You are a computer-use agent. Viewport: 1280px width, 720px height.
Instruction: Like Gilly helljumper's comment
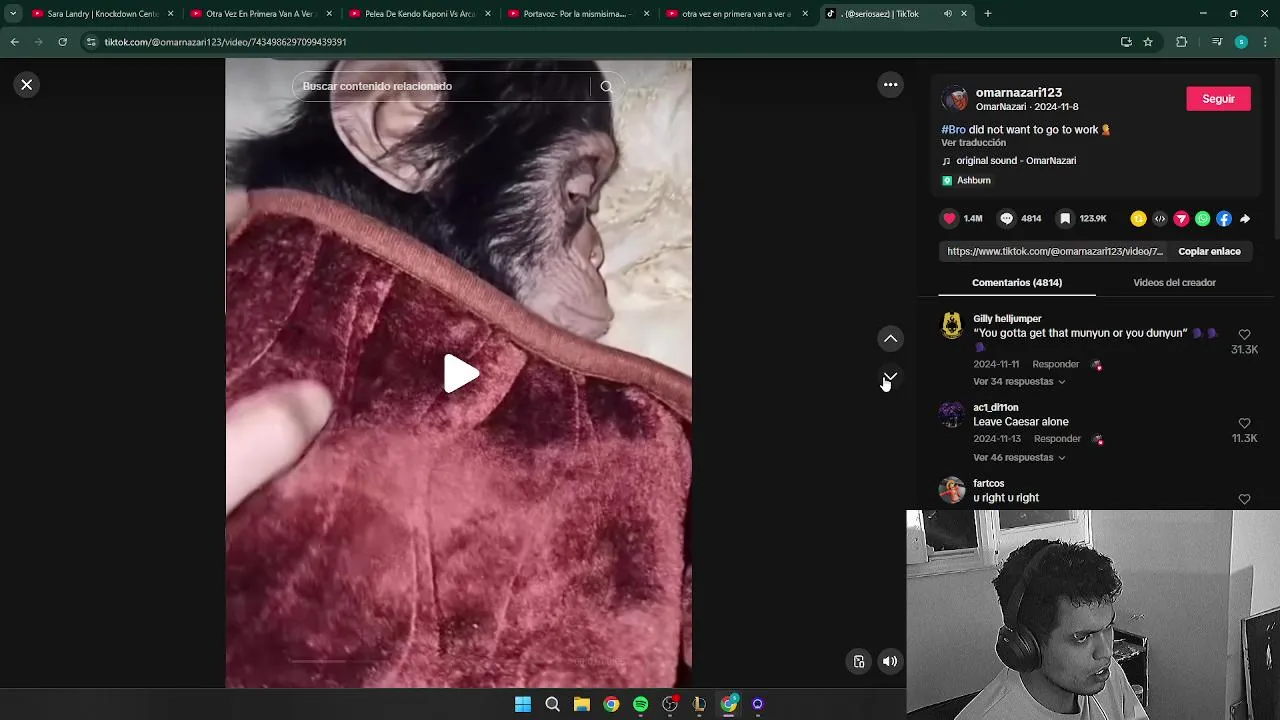coord(1244,335)
